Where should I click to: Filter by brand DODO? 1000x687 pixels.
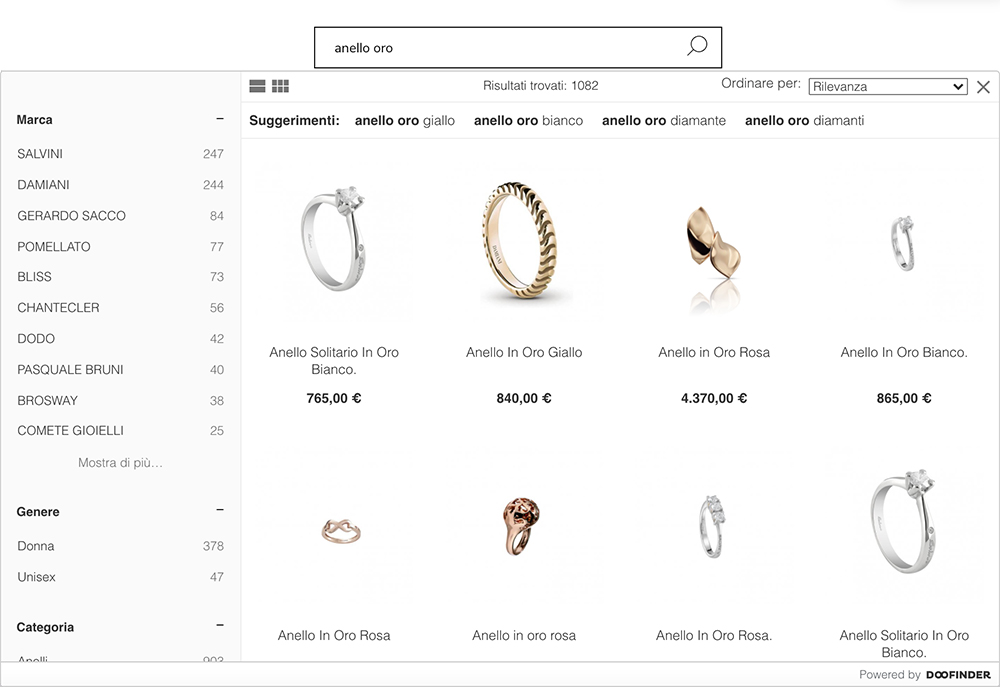click(121, 339)
